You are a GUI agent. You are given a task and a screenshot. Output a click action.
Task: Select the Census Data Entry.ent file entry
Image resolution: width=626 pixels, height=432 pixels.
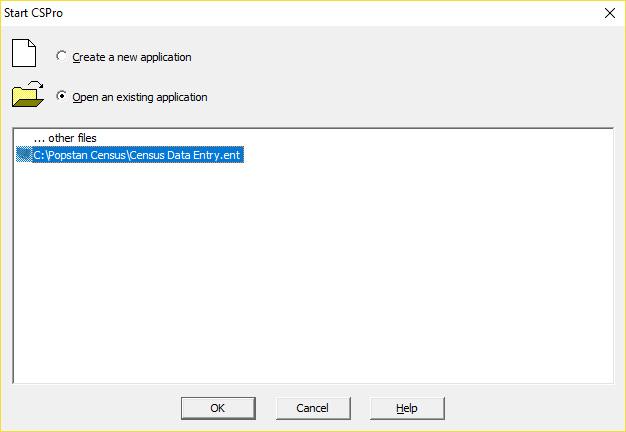click(x=138, y=155)
